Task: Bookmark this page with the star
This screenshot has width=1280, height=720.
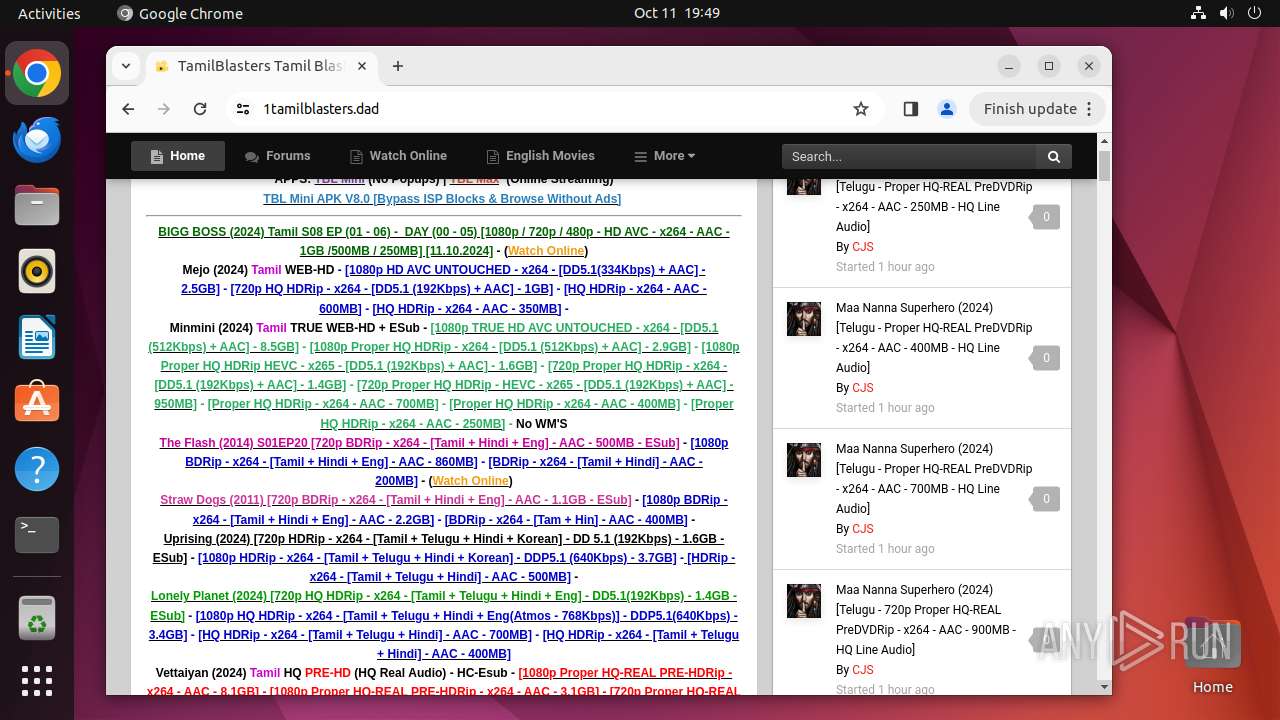Action: point(861,109)
